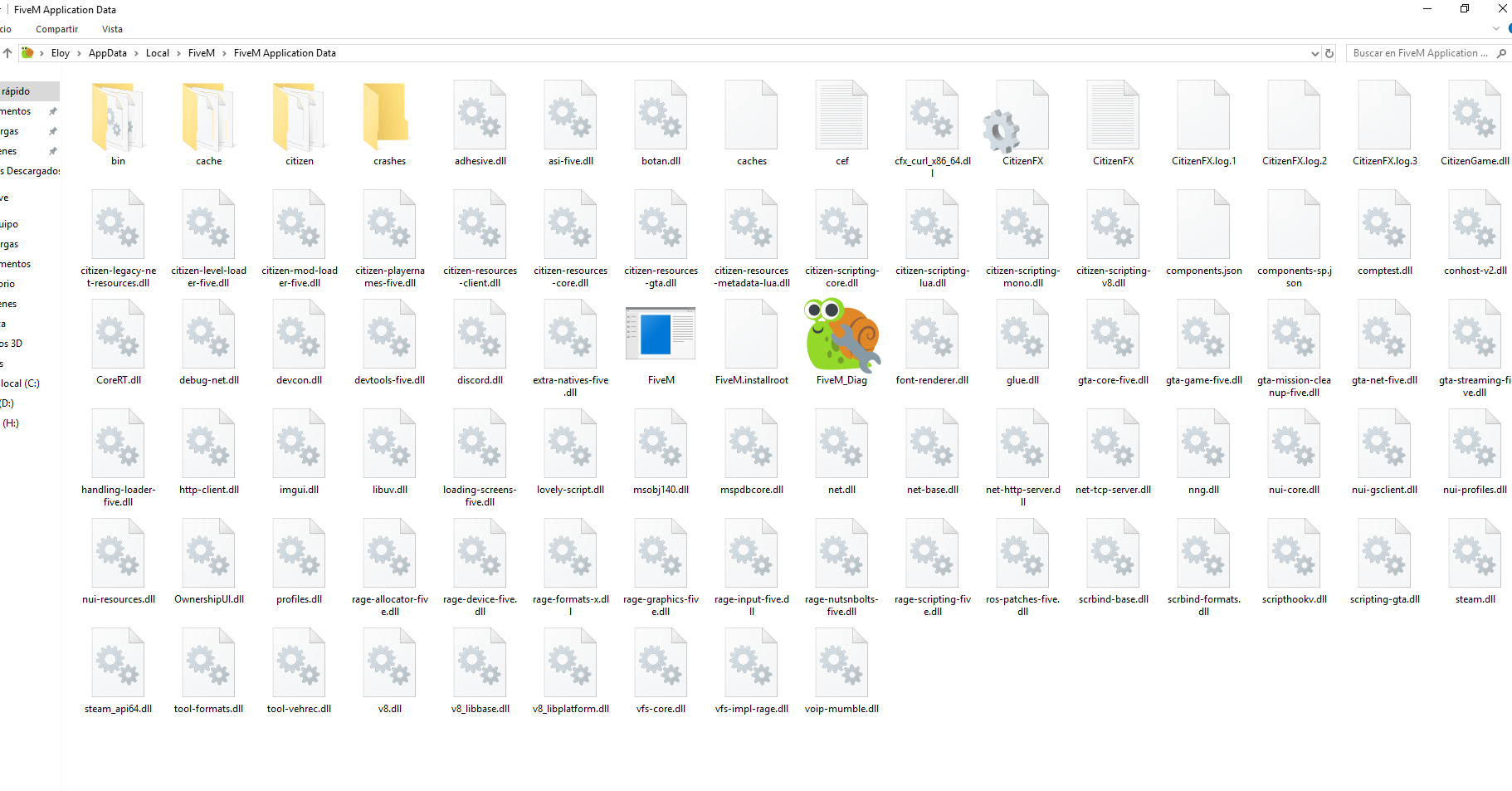Expand the chevron after Eloy breadcrumb

pos(79,53)
